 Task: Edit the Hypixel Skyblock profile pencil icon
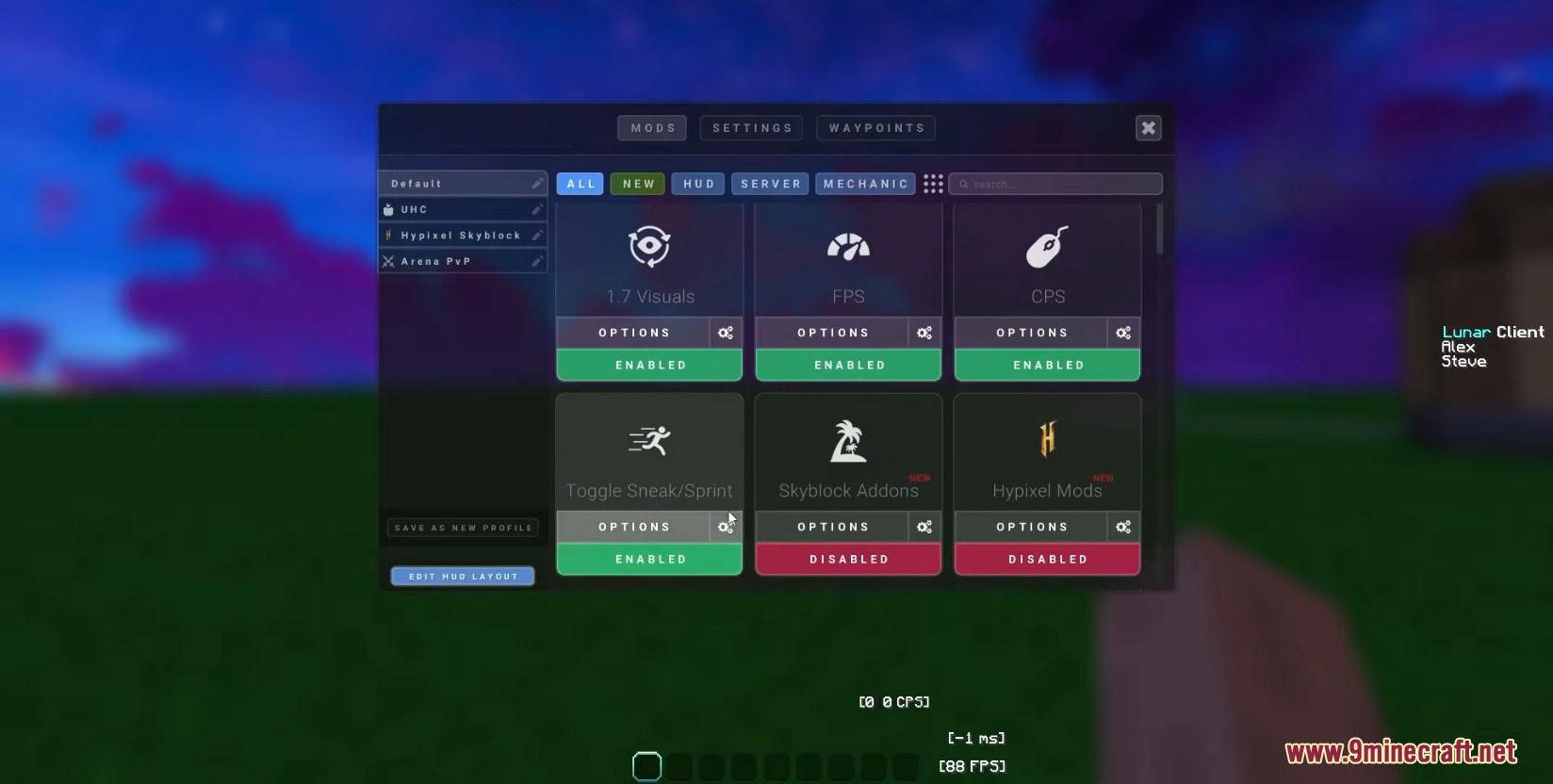tap(537, 235)
